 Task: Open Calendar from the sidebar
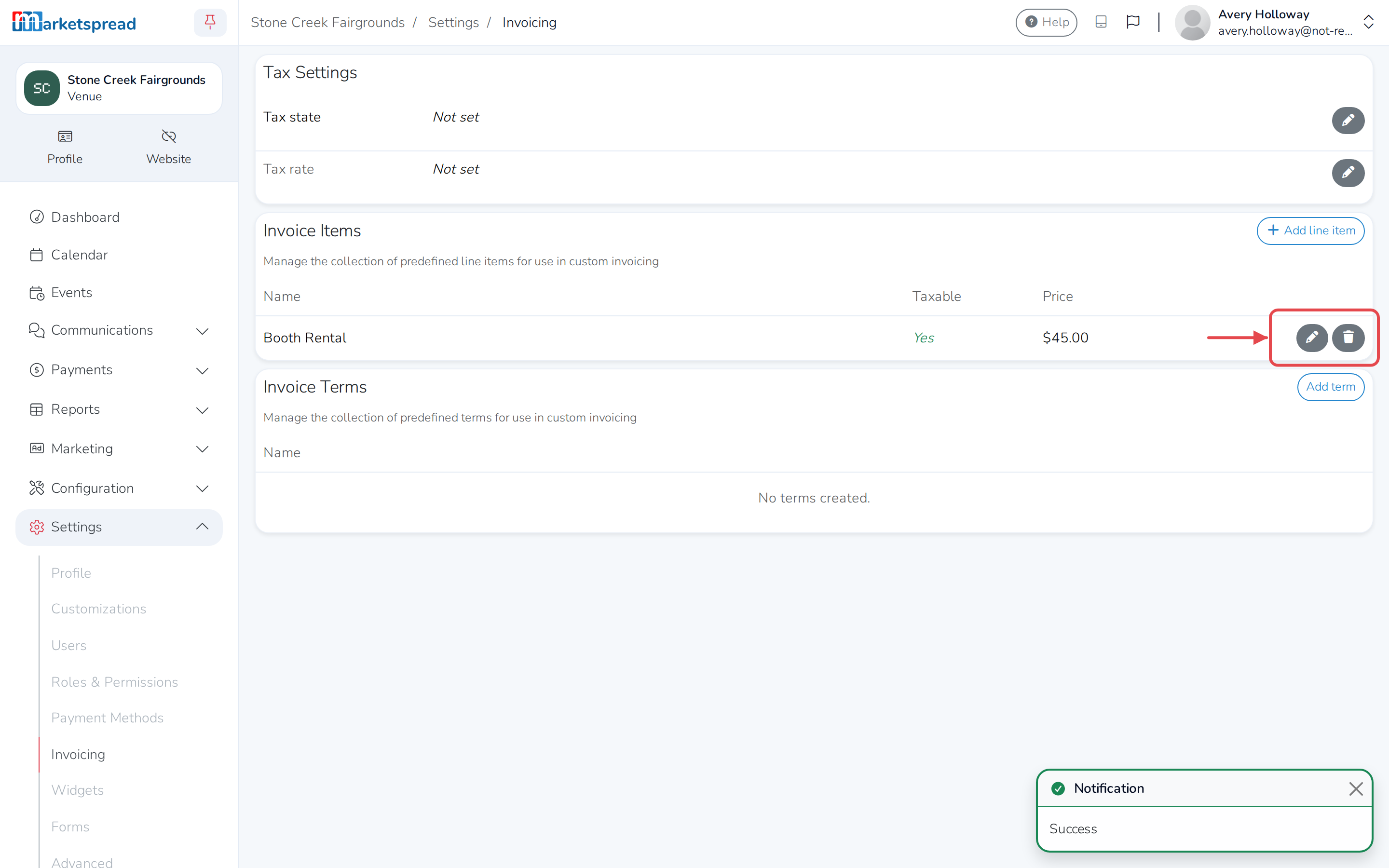[119, 255]
